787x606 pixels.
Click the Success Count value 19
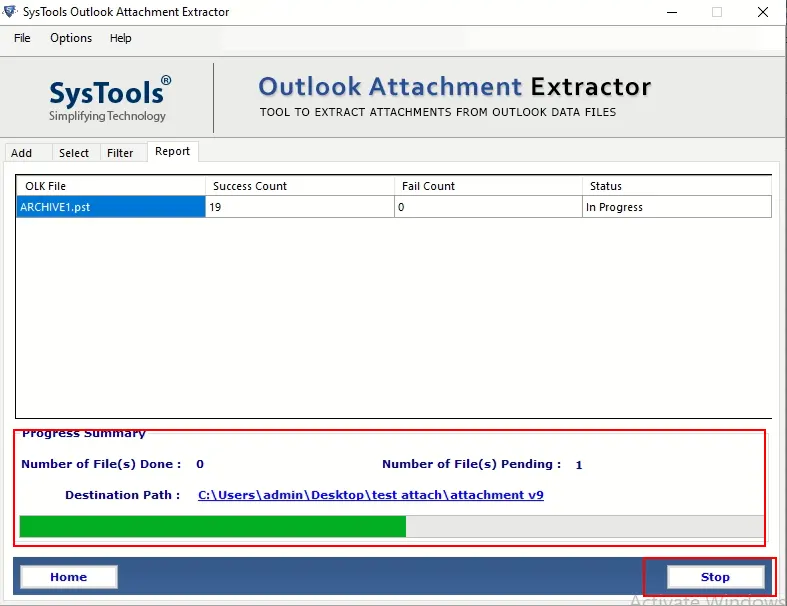click(300, 207)
